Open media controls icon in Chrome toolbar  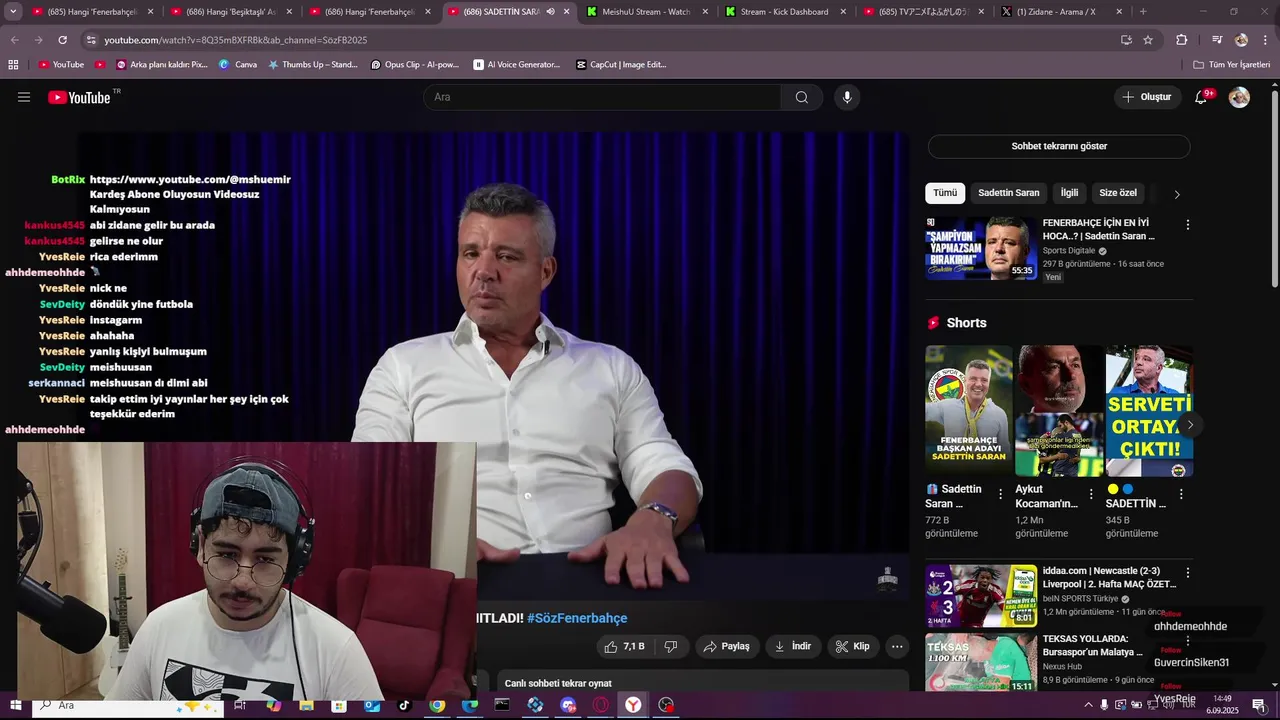[1217, 40]
